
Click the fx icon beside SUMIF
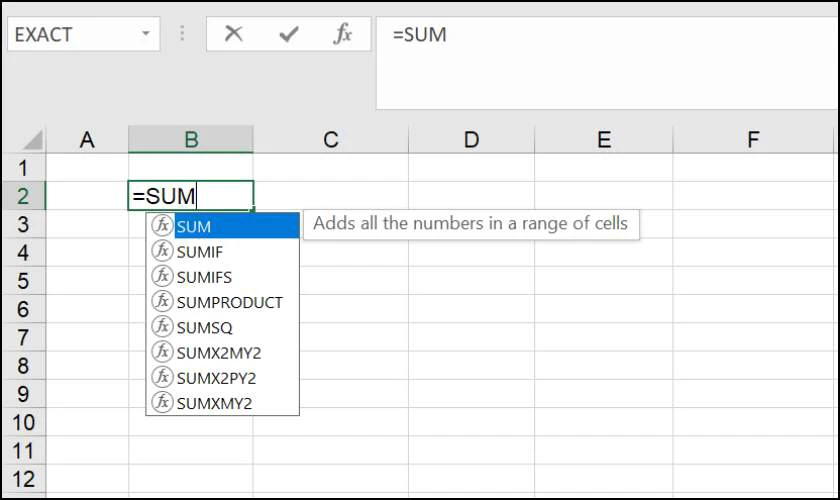pyautogui.click(x=162, y=250)
